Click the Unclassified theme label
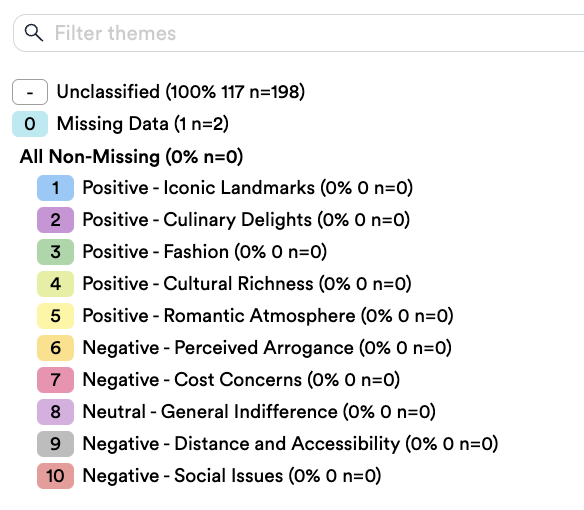 pos(181,92)
